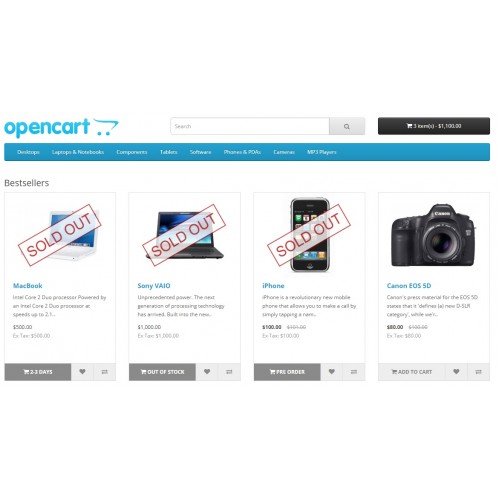
Task: Add Sony VAIO to wish list
Action: 207,372
